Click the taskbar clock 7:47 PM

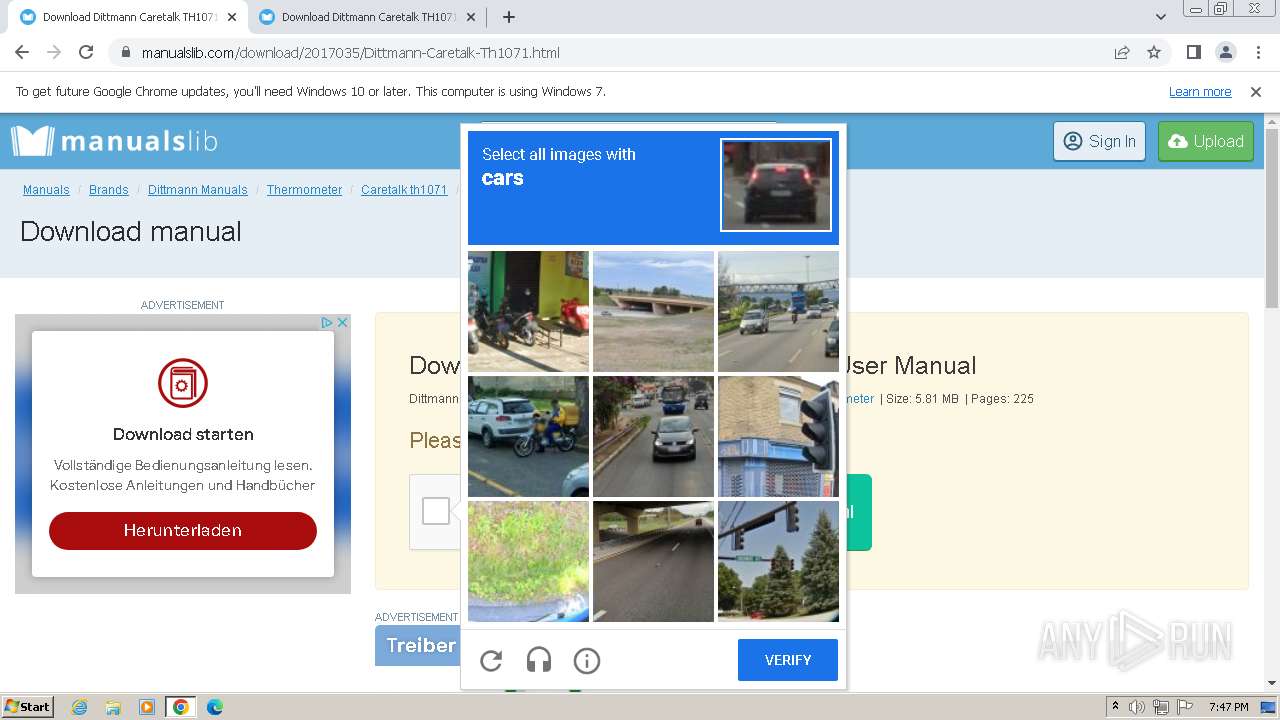(x=1228, y=707)
